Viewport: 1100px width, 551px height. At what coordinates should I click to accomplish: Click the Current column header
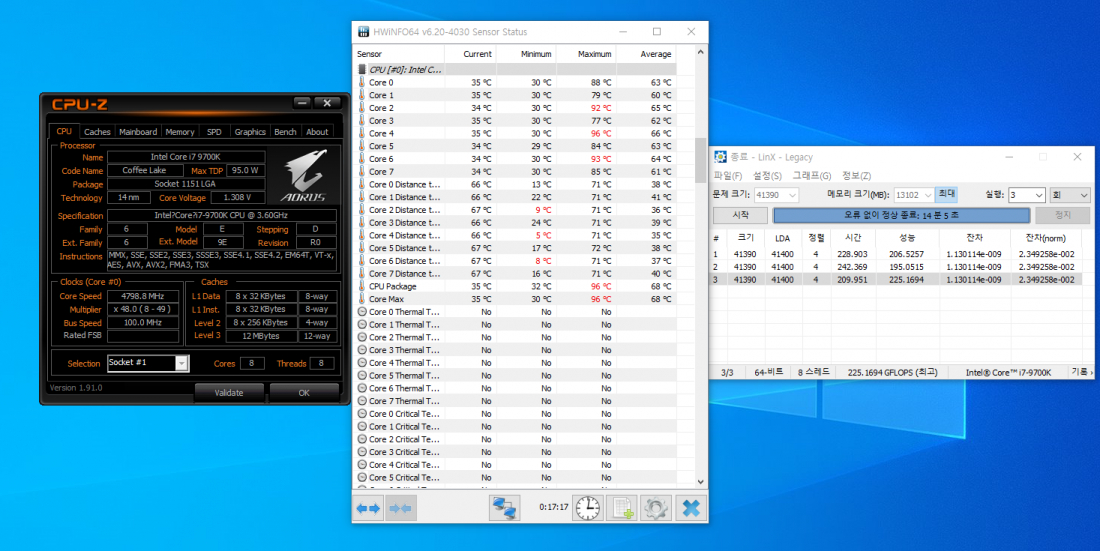[469, 54]
